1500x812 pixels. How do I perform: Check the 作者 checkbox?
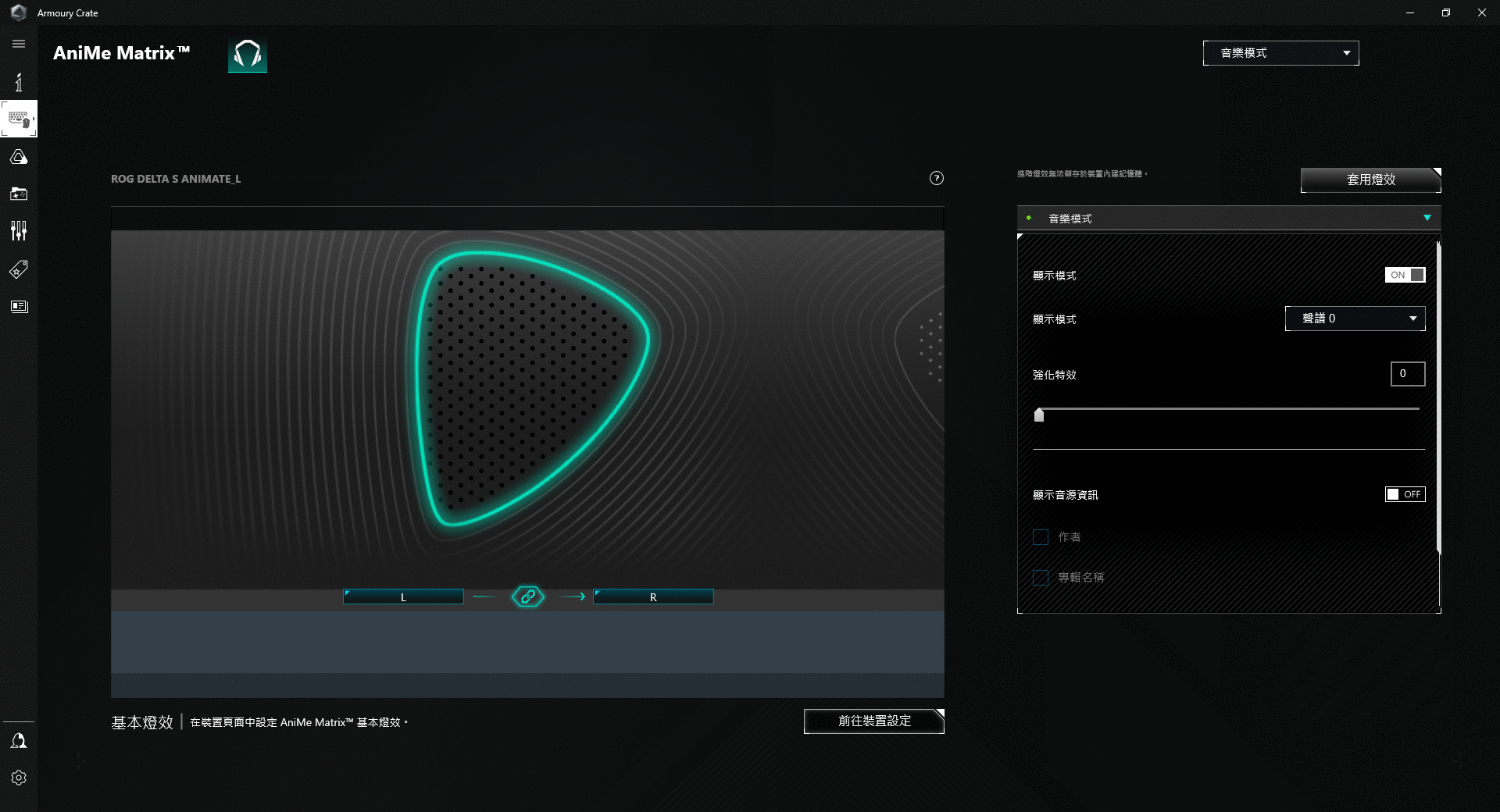click(1041, 537)
